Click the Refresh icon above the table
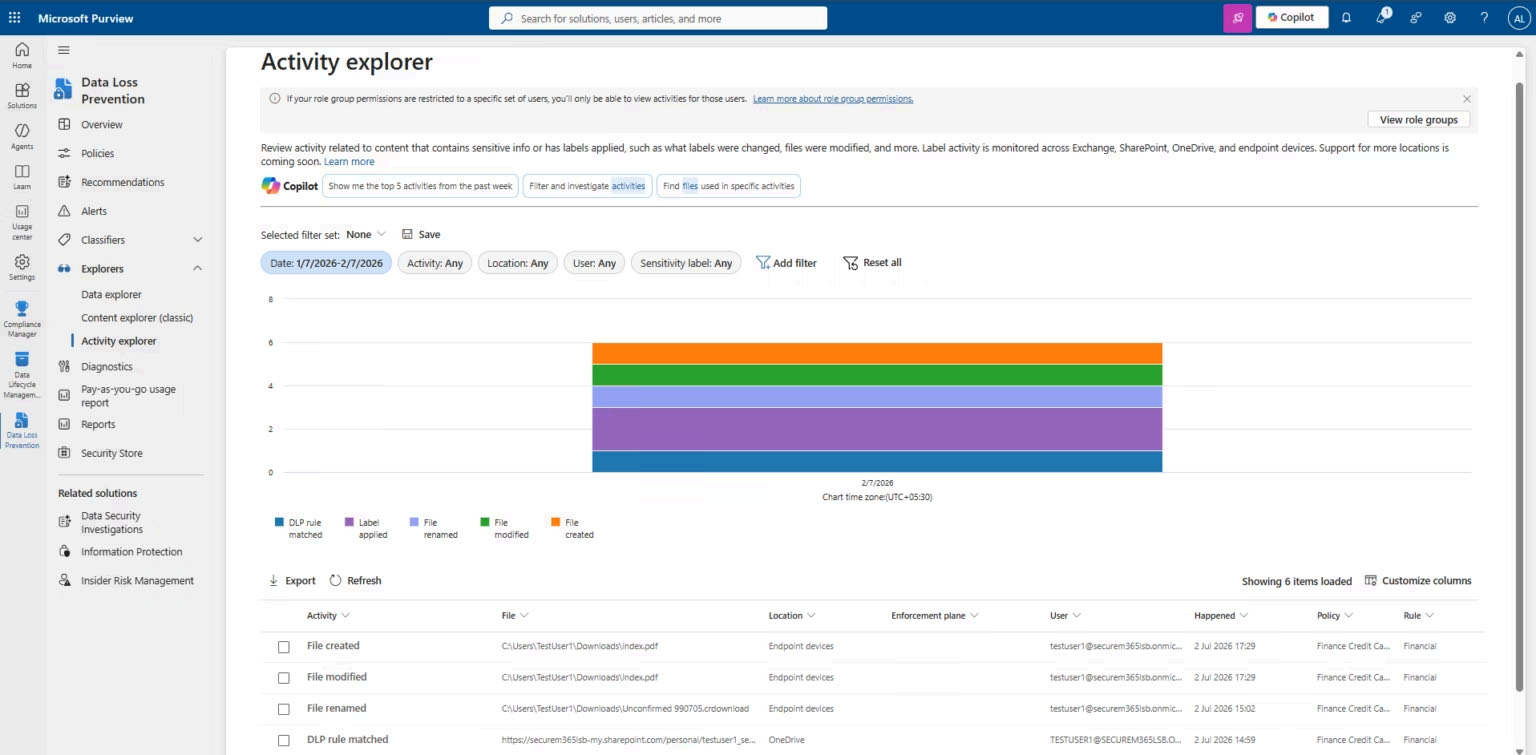Screen dimensions: 1536x755 (x=335, y=580)
